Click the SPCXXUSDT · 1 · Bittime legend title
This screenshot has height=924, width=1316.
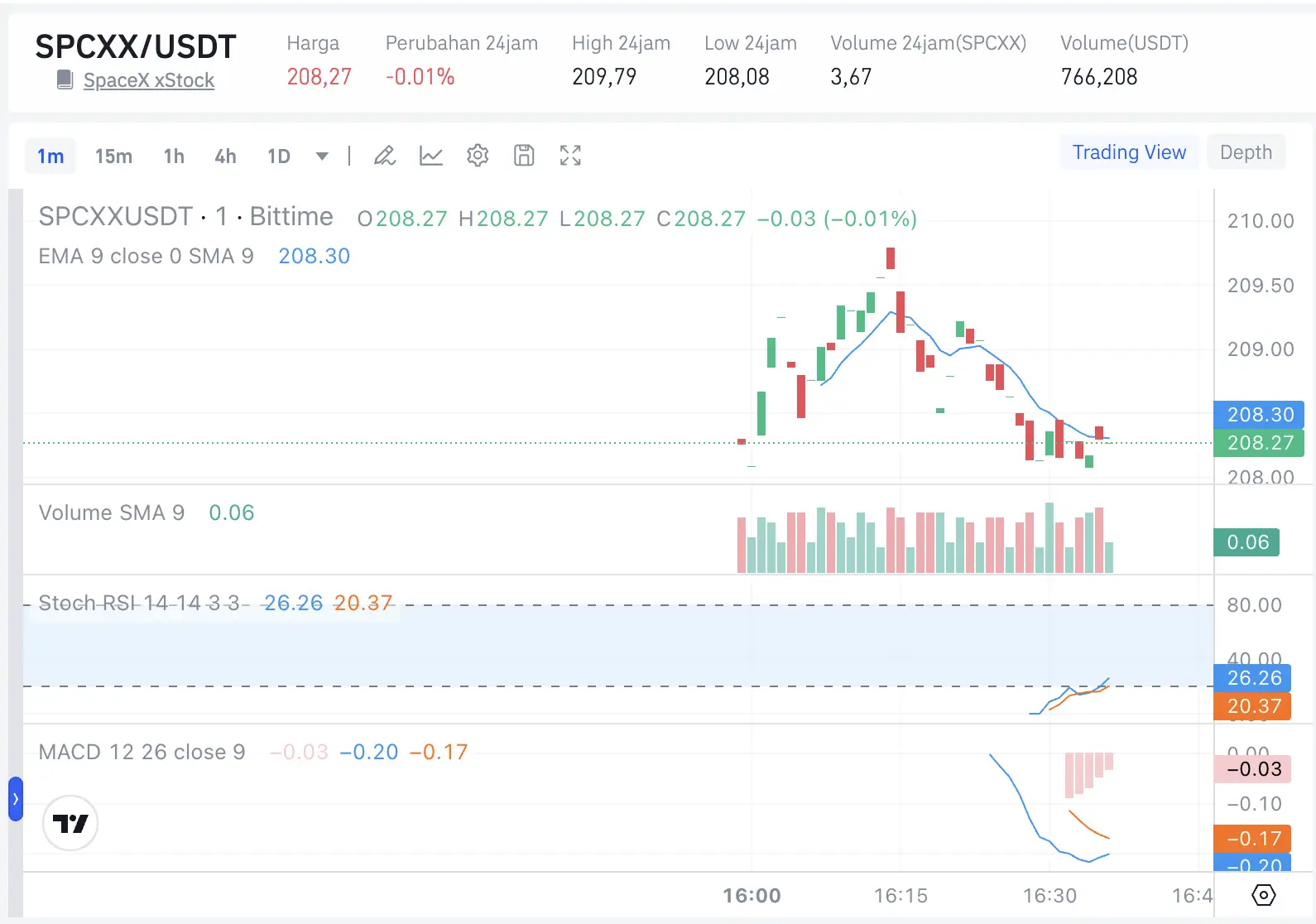(186, 217)
